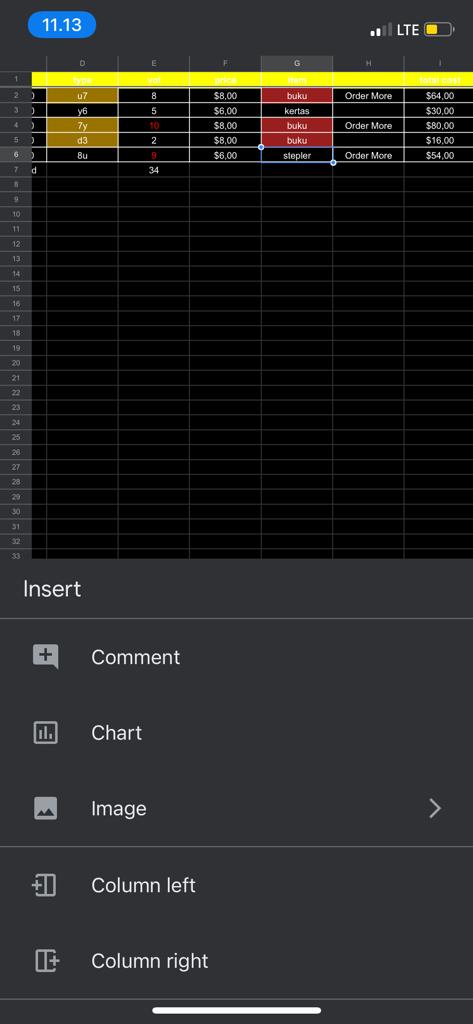This screenshot has height=1024, width=473.
Task: Choose Chart from Insert menu
Action: point(236,733)
